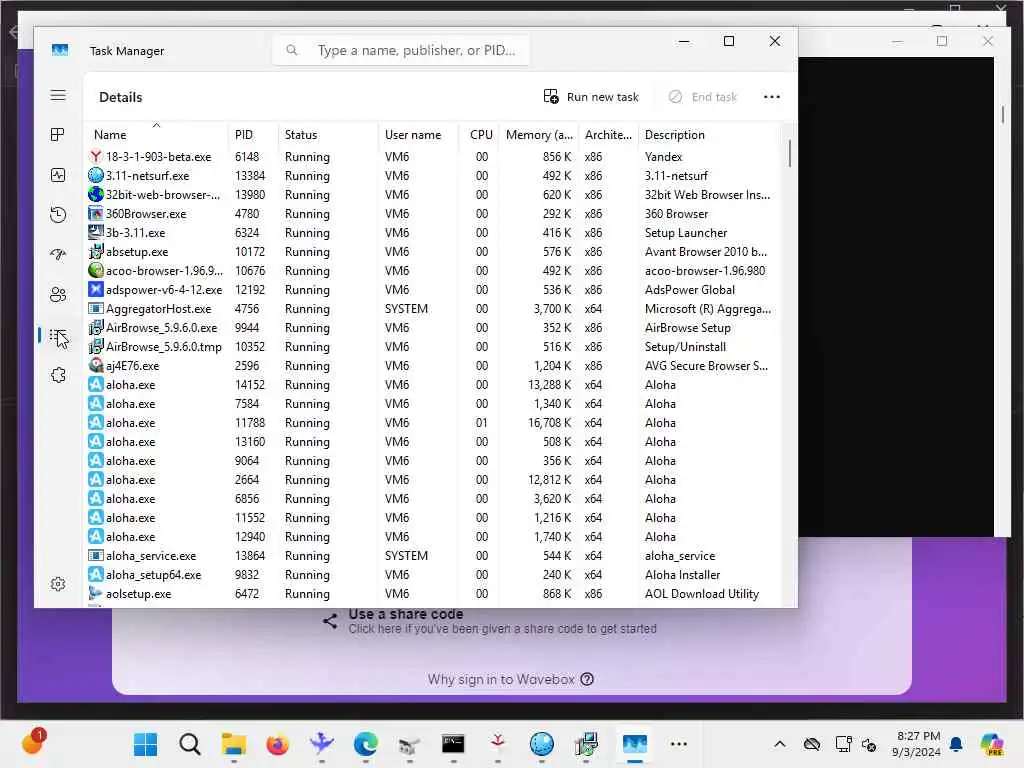The image size is (1024, 768).
Task: Select the absetup.exe row
Action: (x=433, y=251)
